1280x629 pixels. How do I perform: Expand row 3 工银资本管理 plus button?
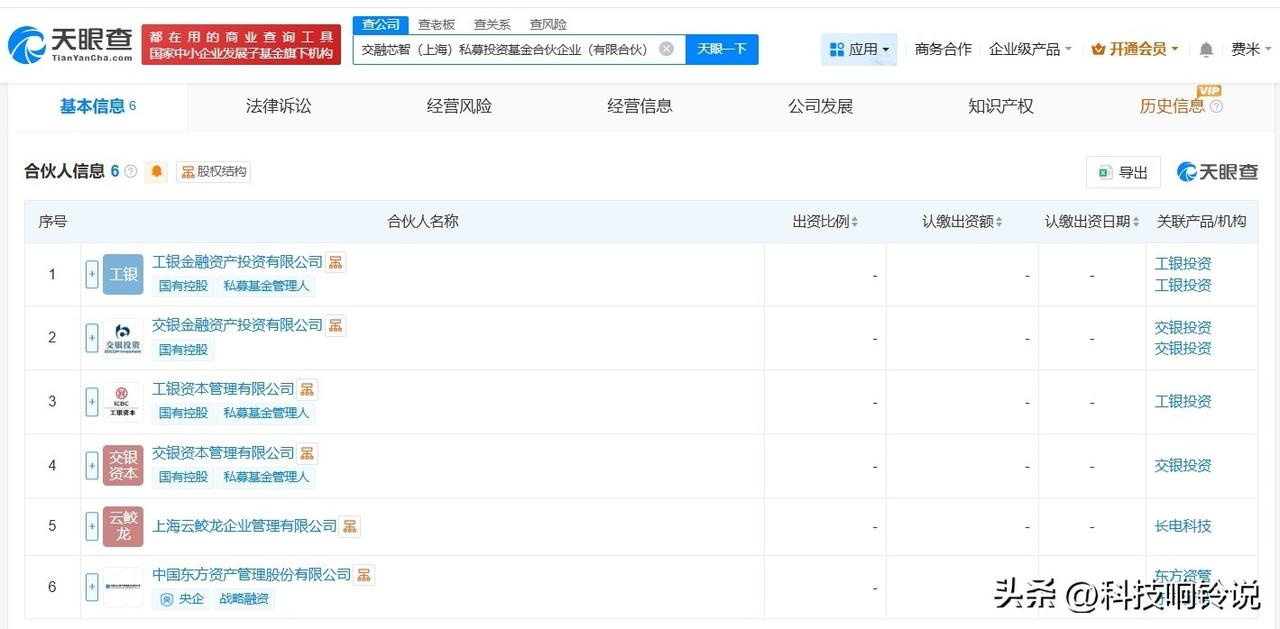(x=92, y=402)
